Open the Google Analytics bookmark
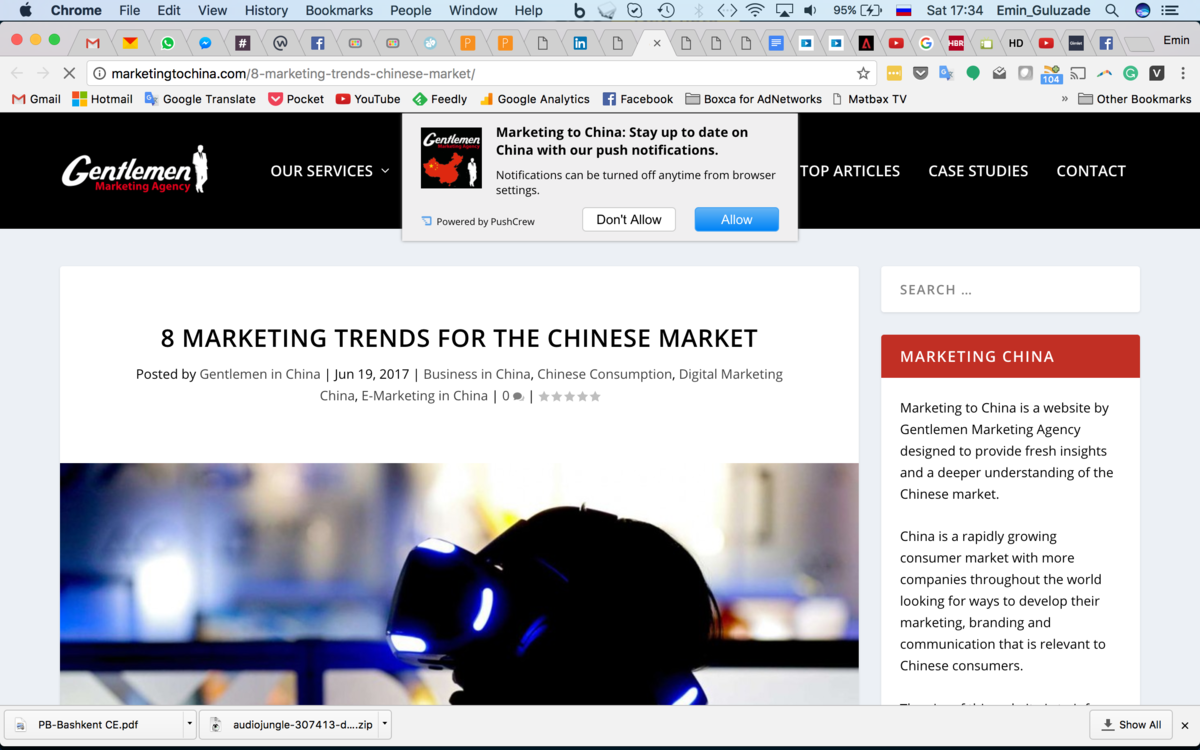The image size is (1200, 750). (x=535, y=99)
